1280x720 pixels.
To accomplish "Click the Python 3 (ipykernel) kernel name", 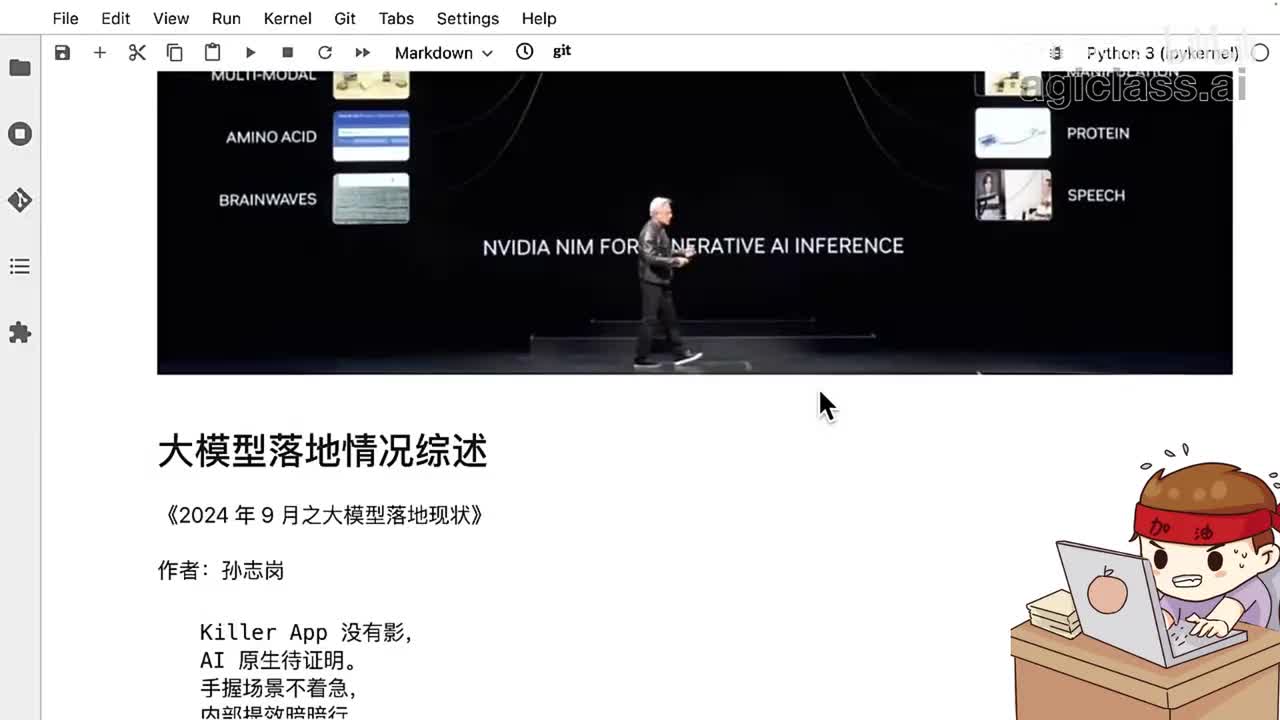I will (1162, 53).
